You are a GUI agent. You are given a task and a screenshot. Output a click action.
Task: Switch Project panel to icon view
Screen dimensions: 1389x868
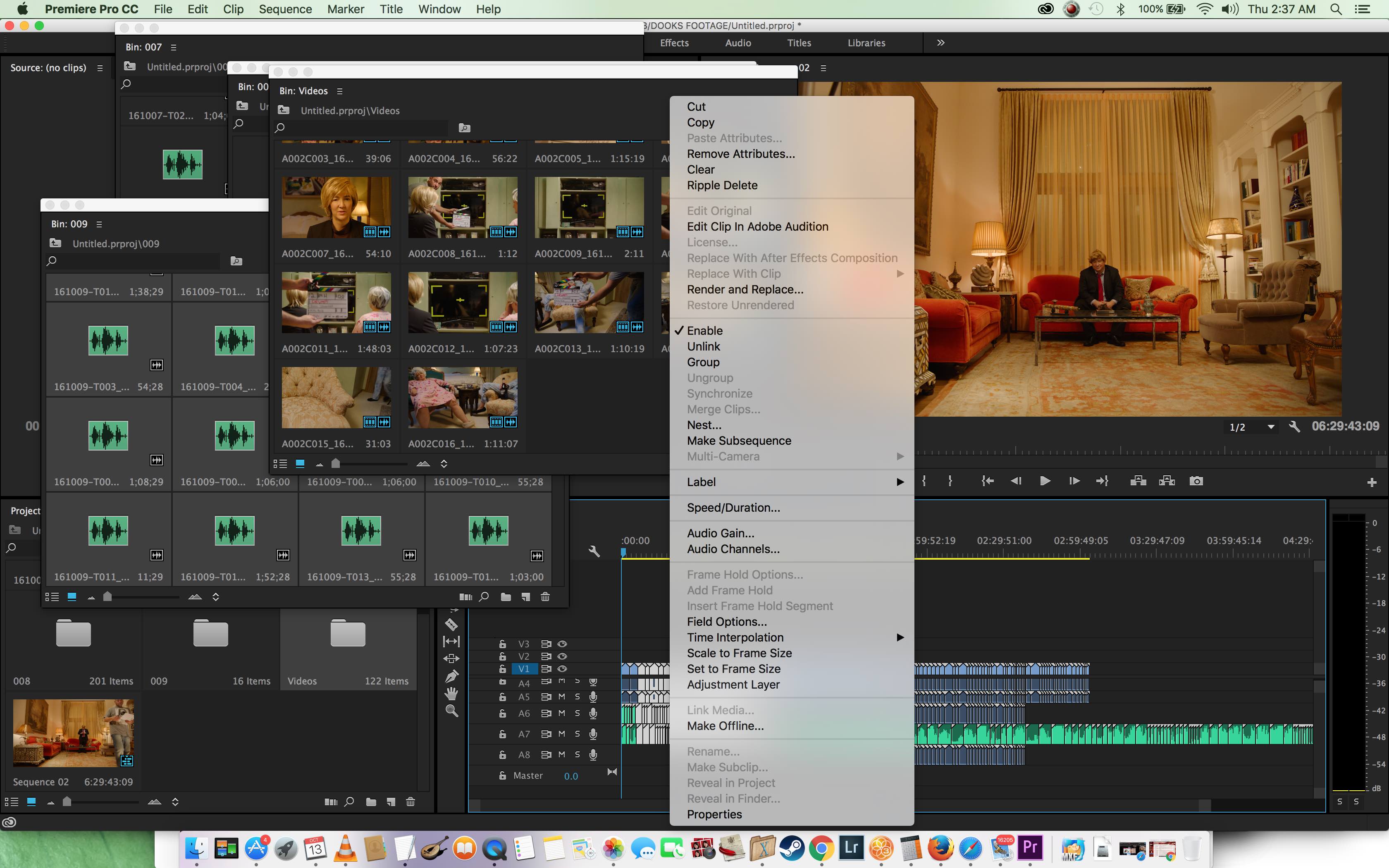(x=31, y=801)
